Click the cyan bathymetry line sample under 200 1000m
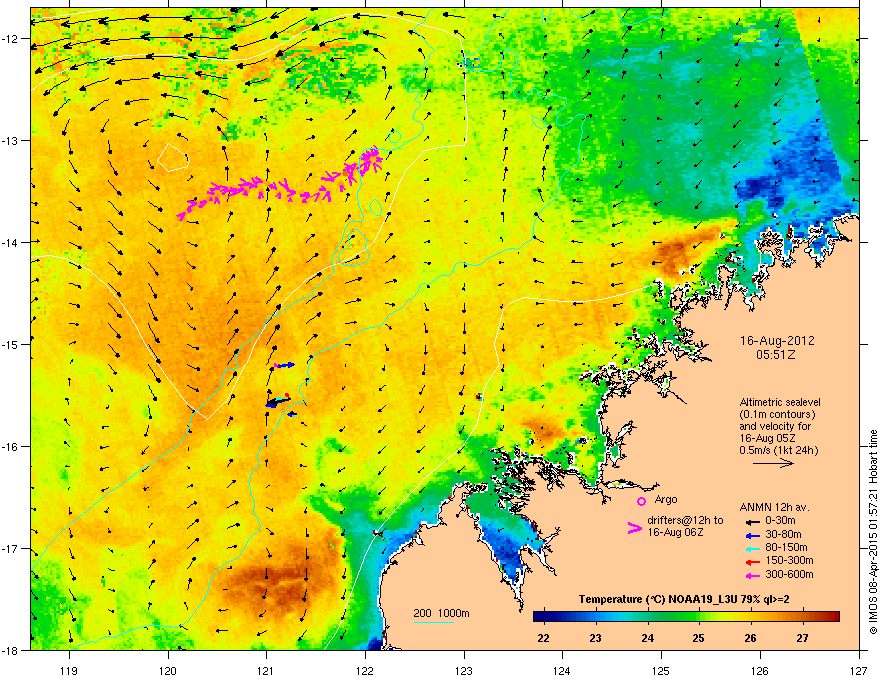 coord(434,623)
